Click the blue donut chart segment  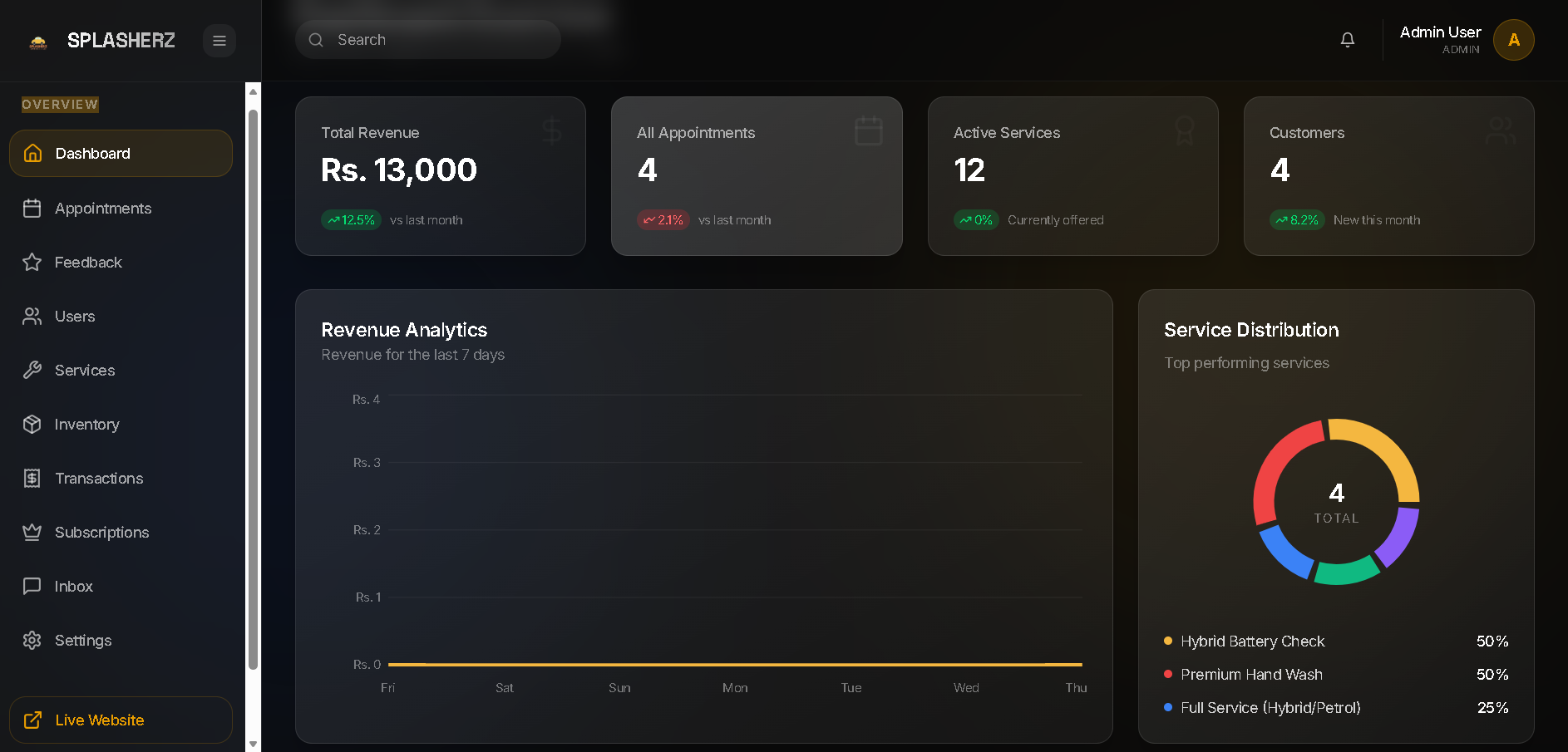click(1284, 552)
